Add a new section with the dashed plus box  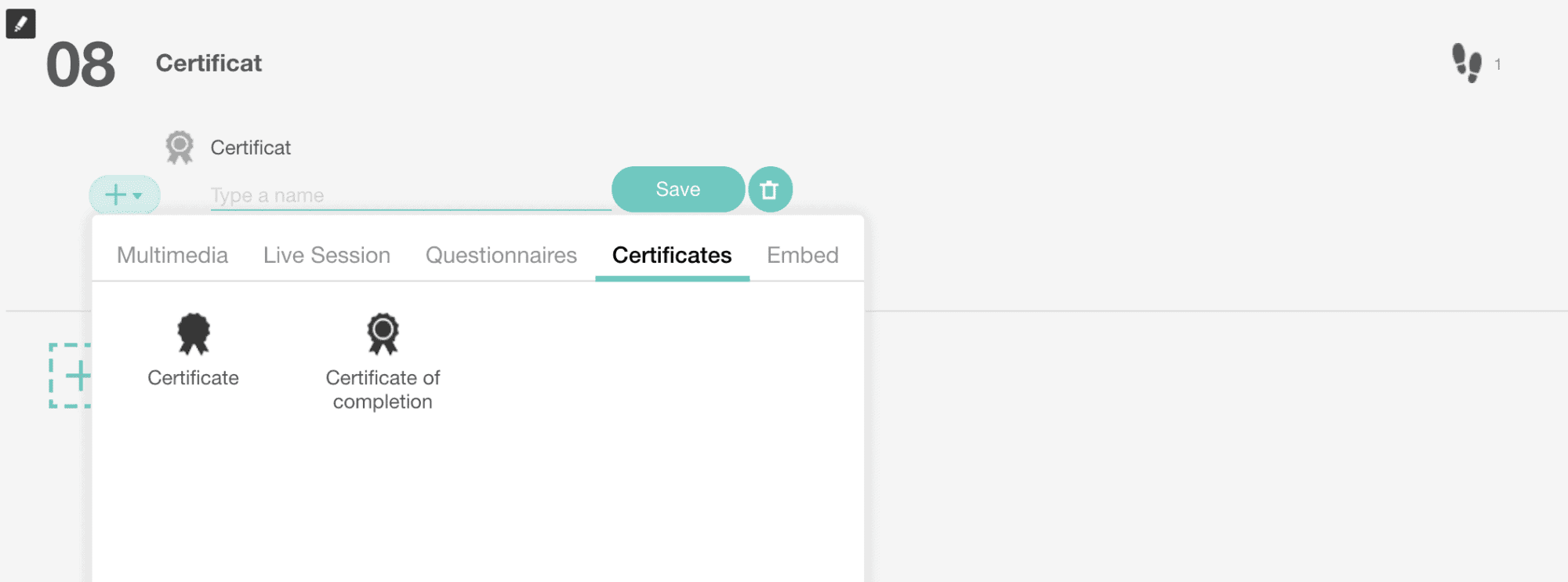pos(71,376)
